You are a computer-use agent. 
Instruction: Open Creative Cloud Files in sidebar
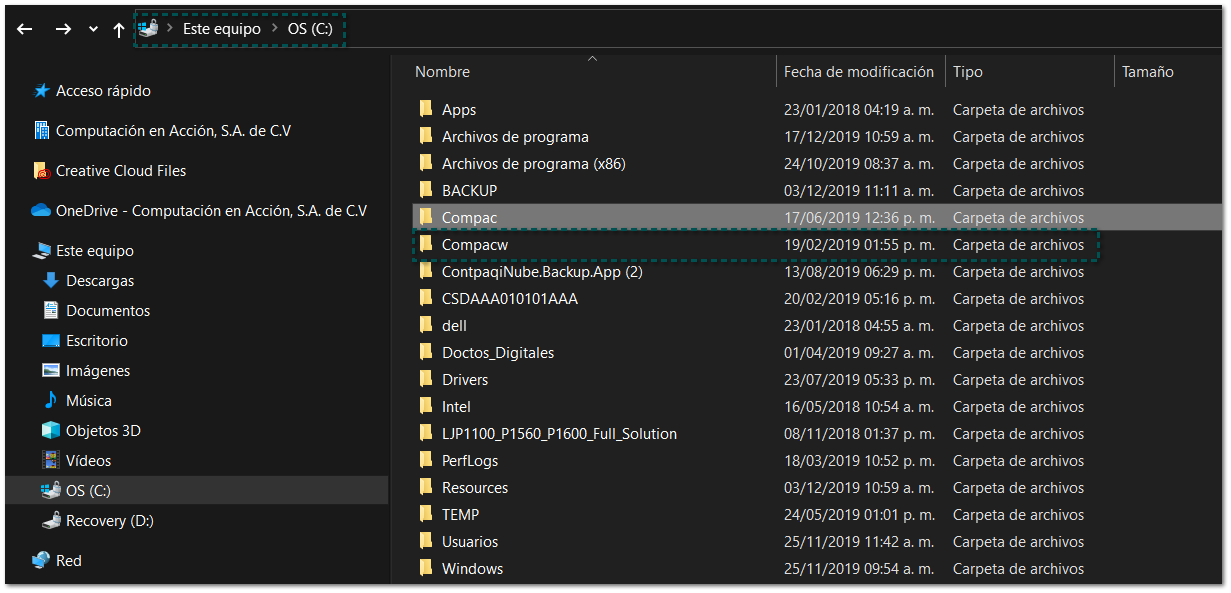pos(121,171)
